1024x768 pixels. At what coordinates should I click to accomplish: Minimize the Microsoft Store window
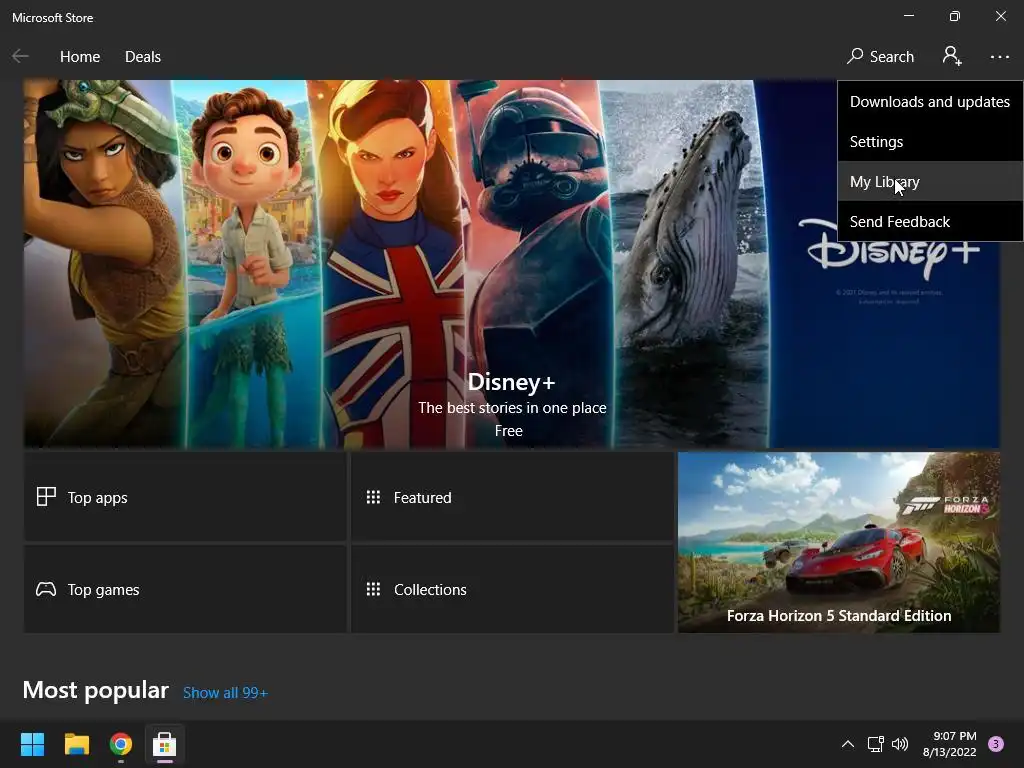(x=908, y=16)
